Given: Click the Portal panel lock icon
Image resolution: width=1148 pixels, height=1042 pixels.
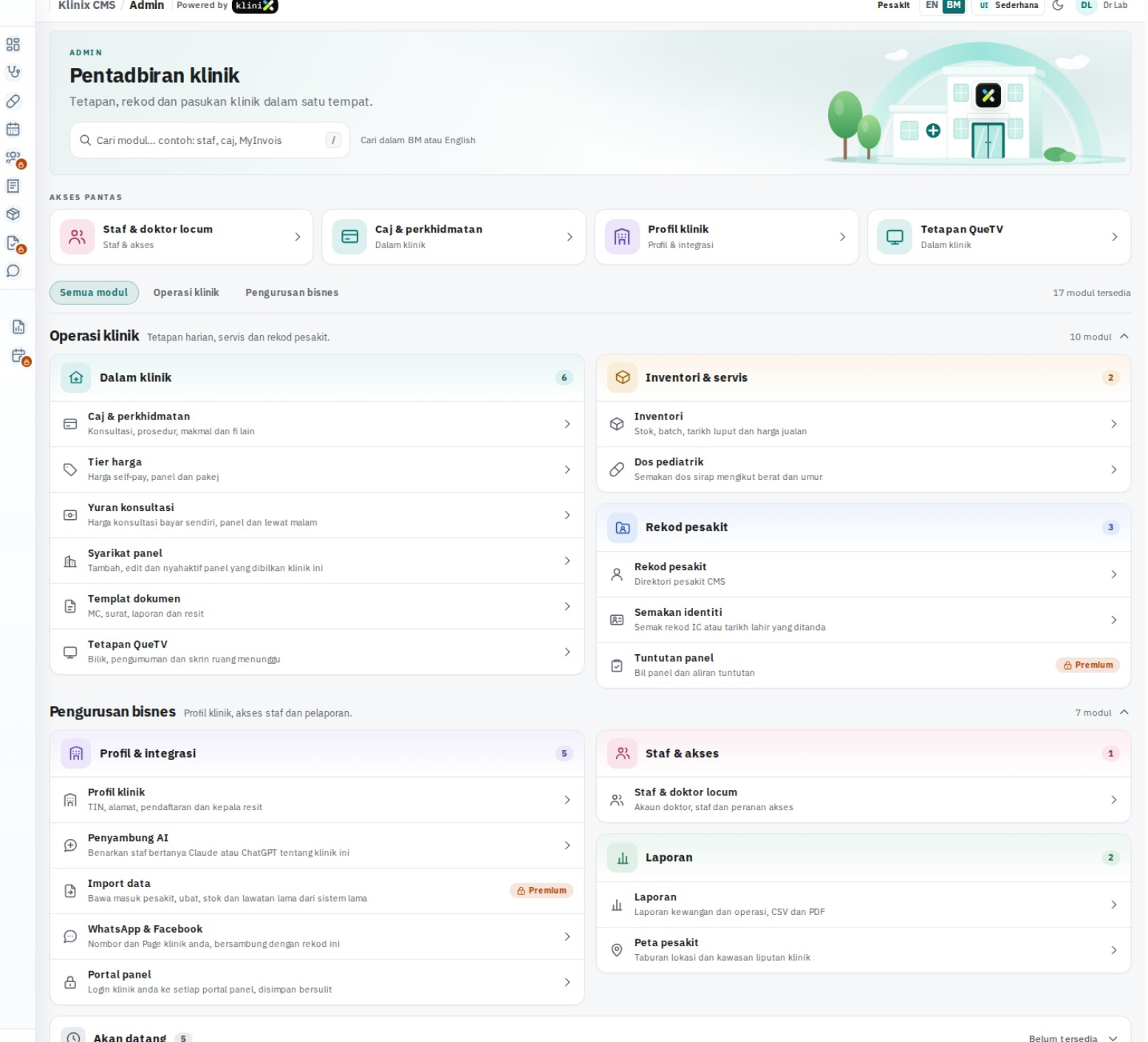Looking at the screenshot, I should (70, 982).
